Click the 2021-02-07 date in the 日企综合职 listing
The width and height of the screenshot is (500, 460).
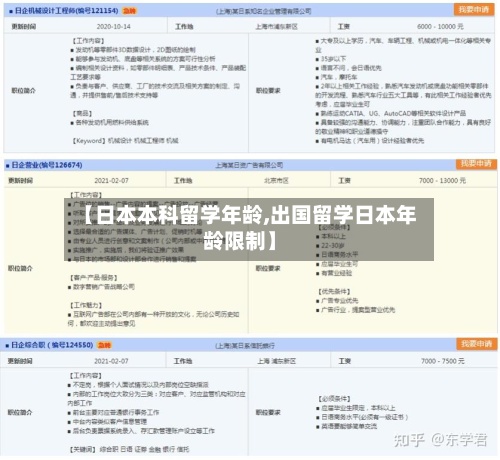click(111, 361)
